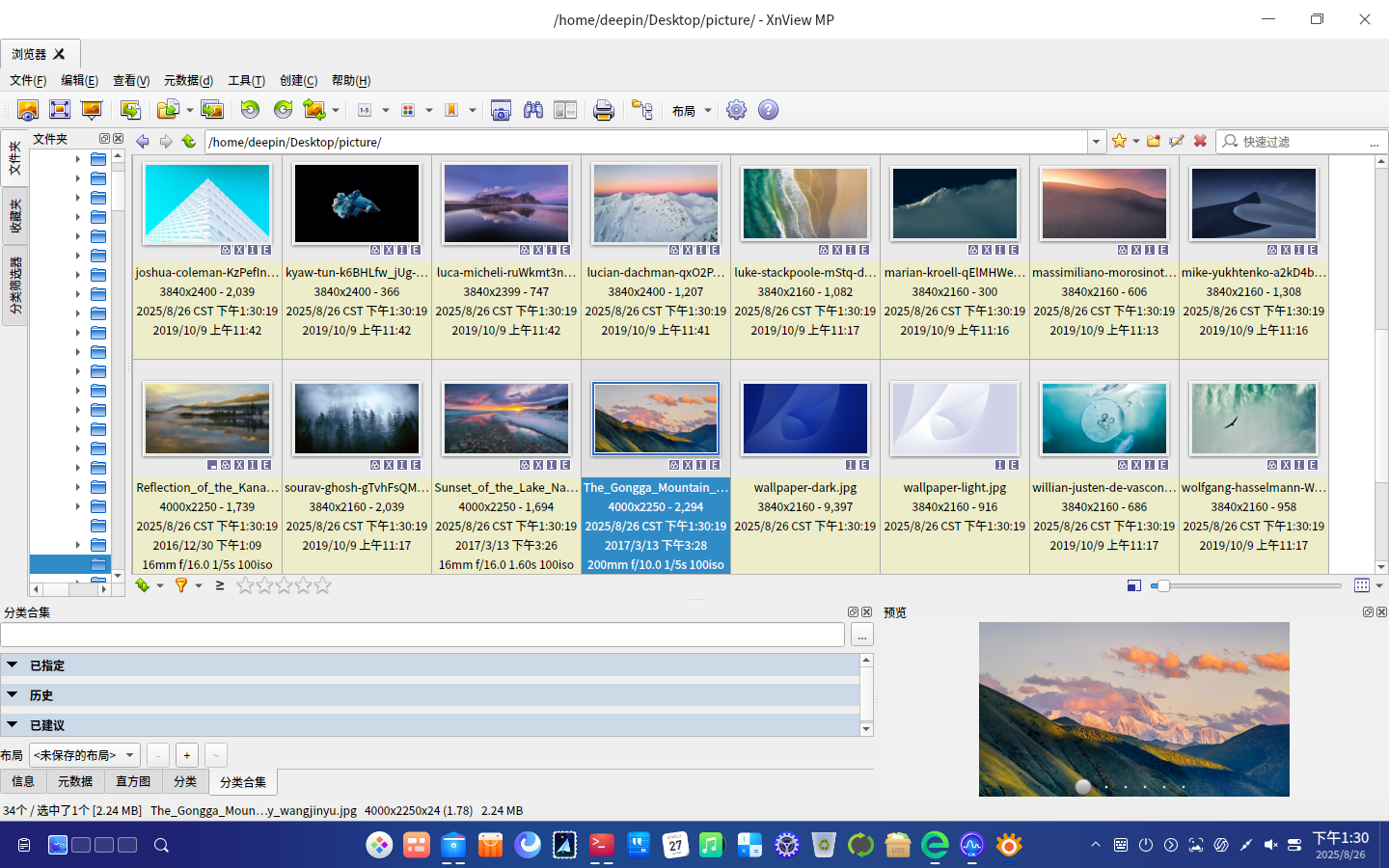Click the blue help question-mark icon
The height and width of the screenshot is (868, 1389).
pos(768,110)
